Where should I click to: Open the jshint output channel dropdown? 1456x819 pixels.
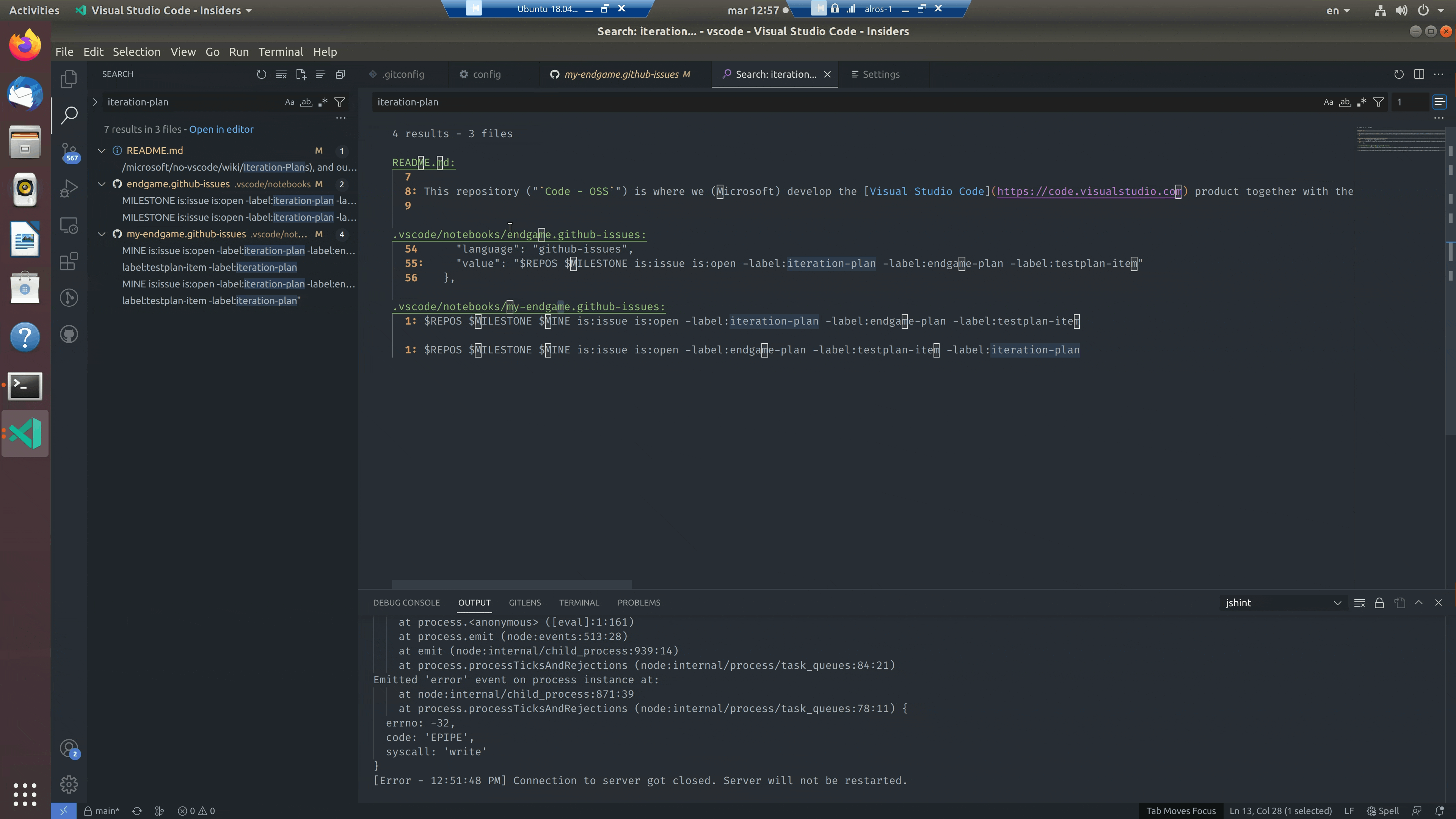click(1283, 602)
